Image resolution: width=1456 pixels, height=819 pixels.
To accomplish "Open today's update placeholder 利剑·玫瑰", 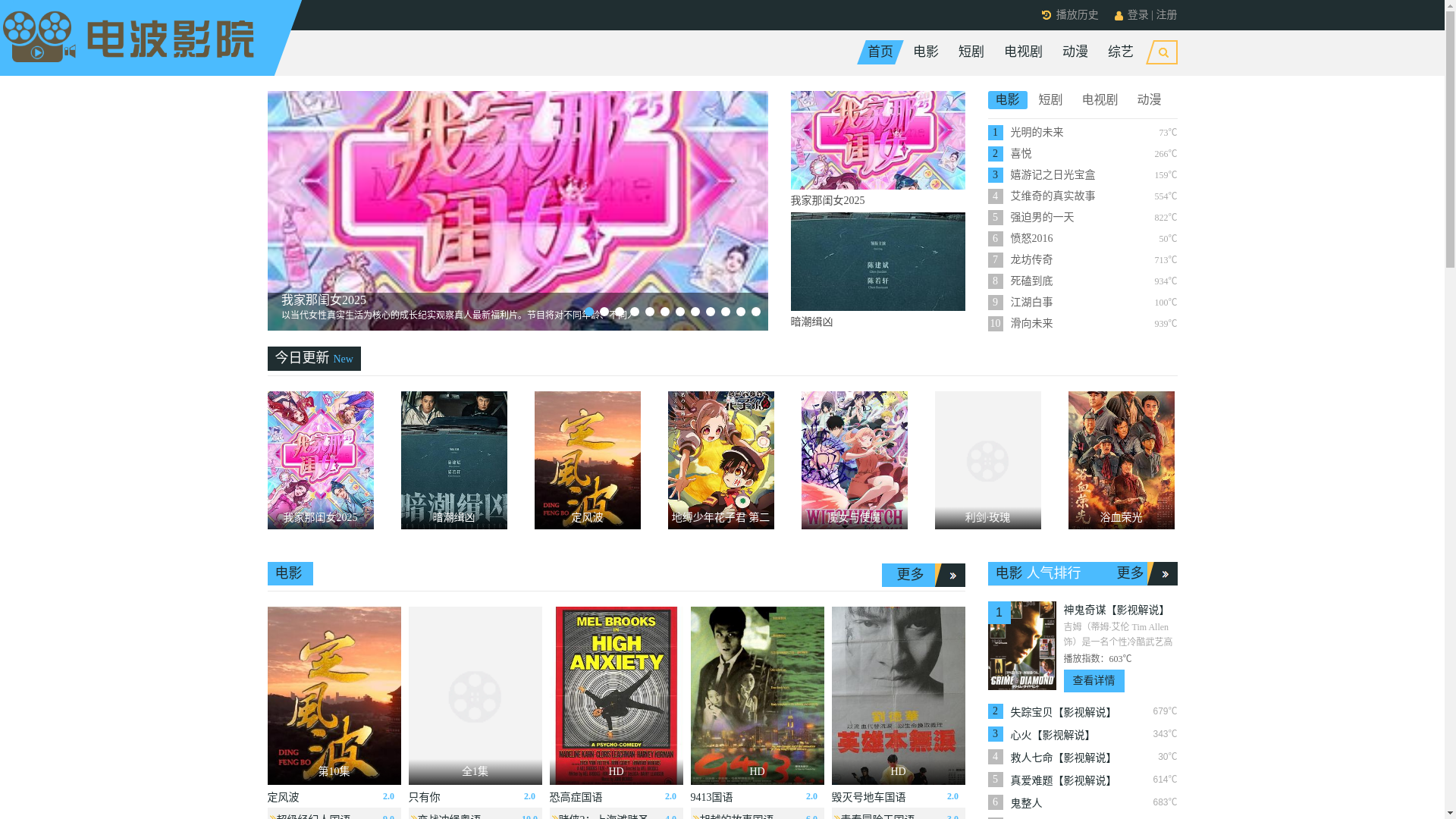I will (x=988, y=460).
